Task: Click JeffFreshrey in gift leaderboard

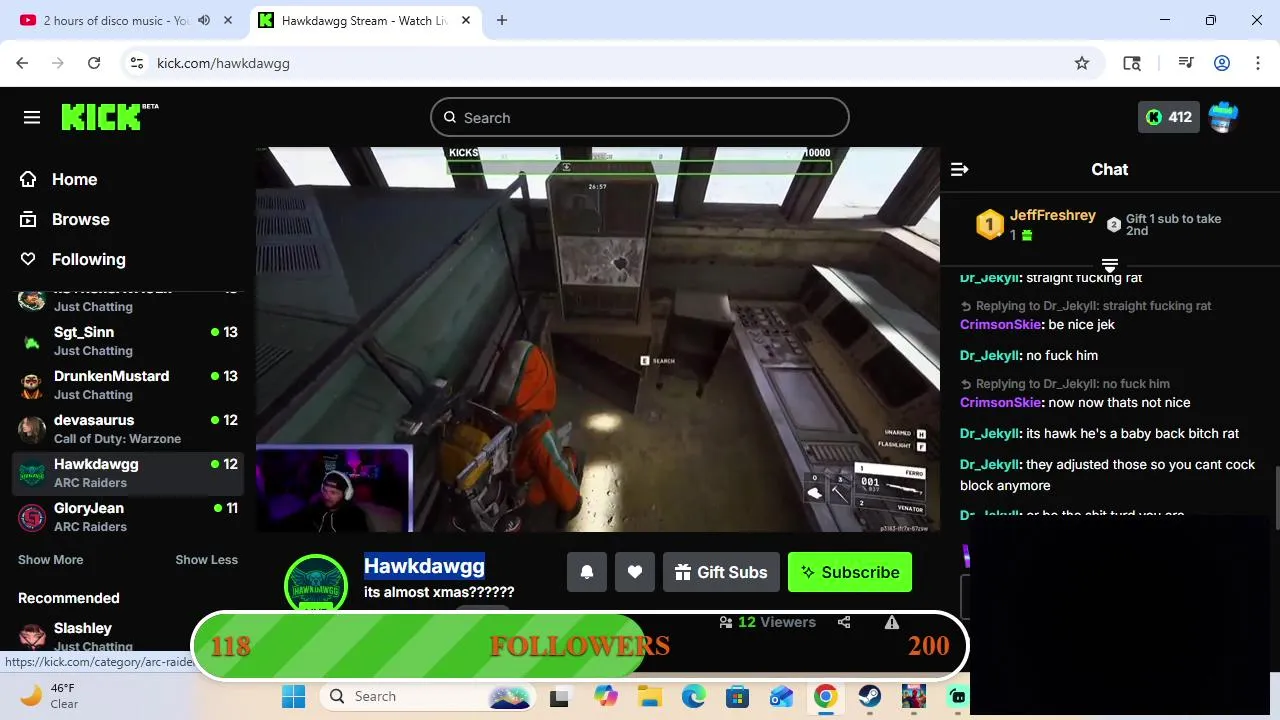Action: point(1052,216)
